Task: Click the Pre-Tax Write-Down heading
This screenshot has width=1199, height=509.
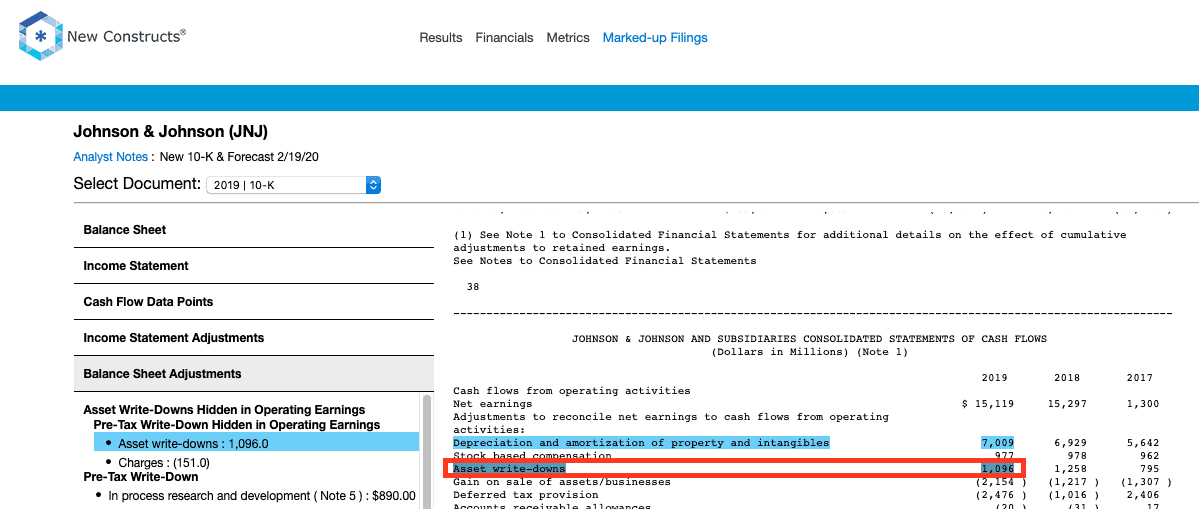Action: pyautogui.click(x=141, y=476)
